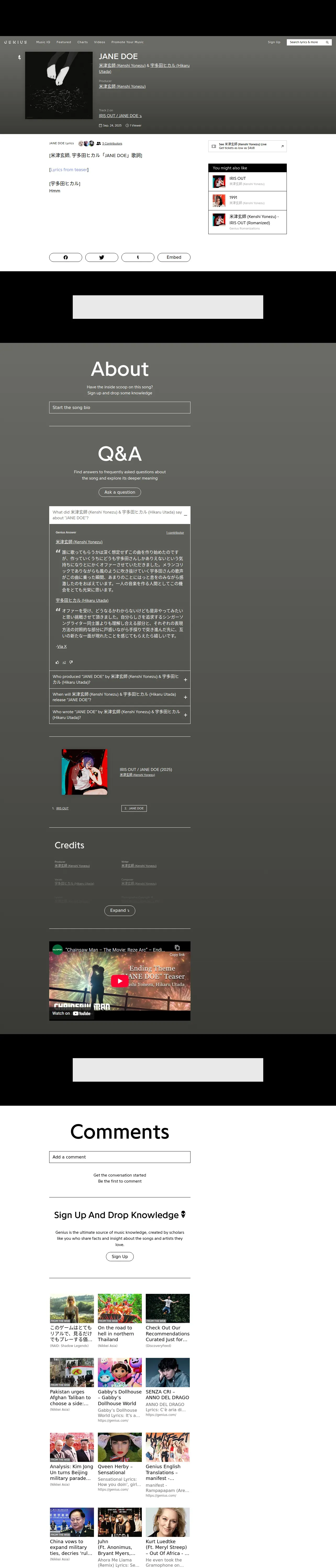
Task: Open Genius English Translations manifest card
Action: (x=168, y=1465)
